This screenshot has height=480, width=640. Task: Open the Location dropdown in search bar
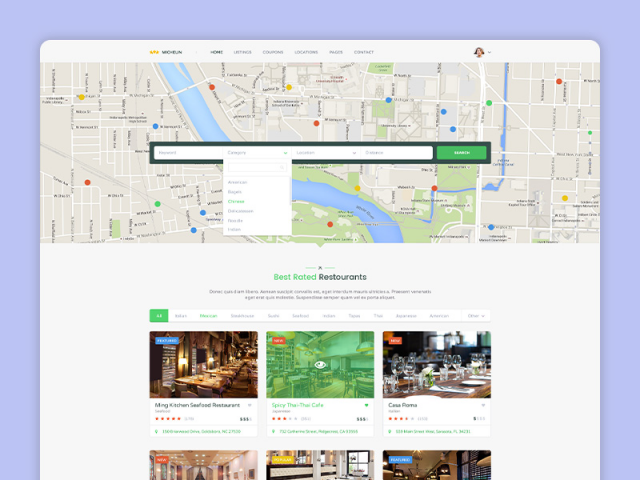coord(326,153)
